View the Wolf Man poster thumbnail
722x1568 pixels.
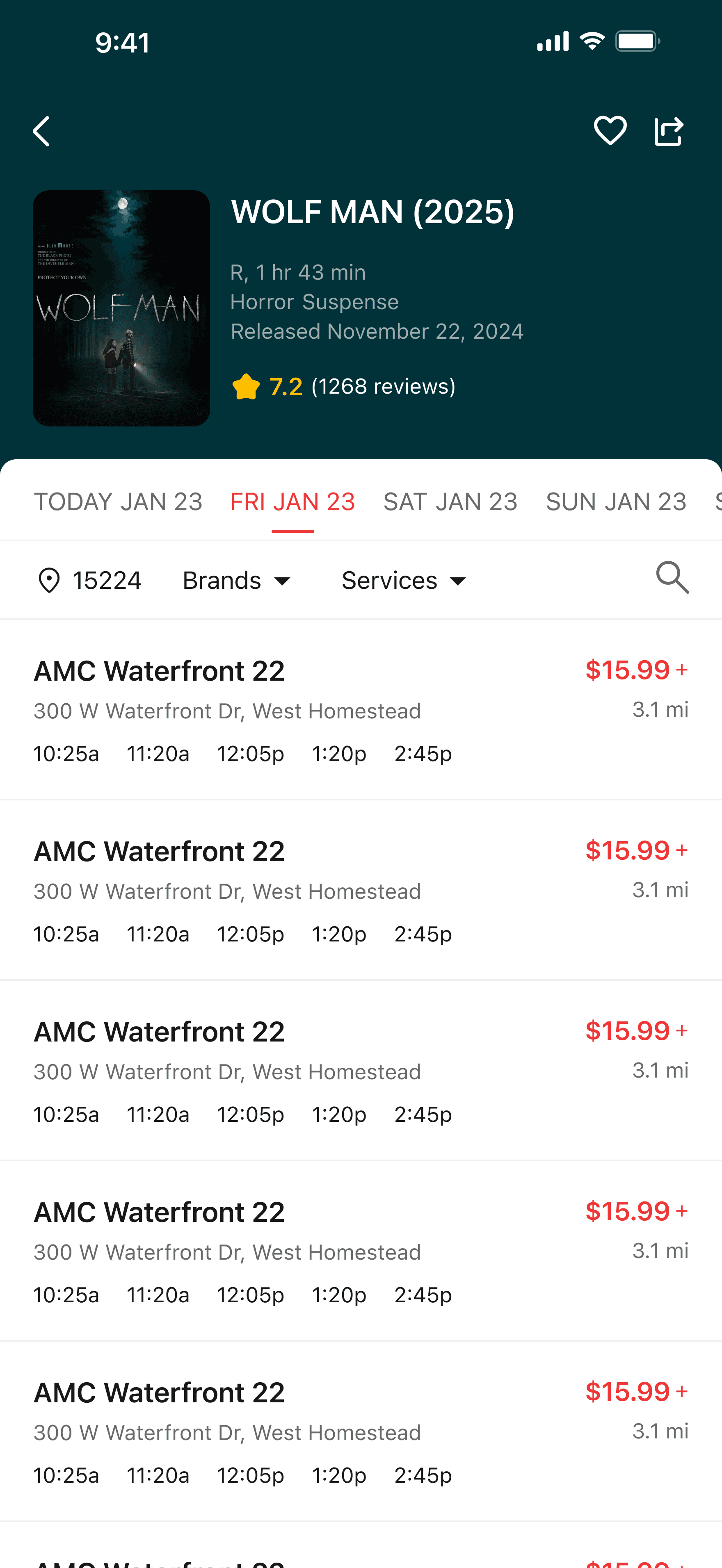pyautogui.click(x=121, y=308)
